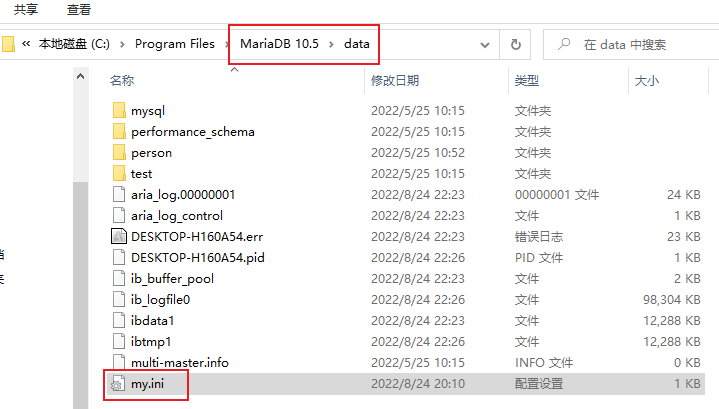Image resolution: width=719 pixels, height=409 pixels.
Task: Click the ib_logfile0 file icon
Action: click(119, 299)
